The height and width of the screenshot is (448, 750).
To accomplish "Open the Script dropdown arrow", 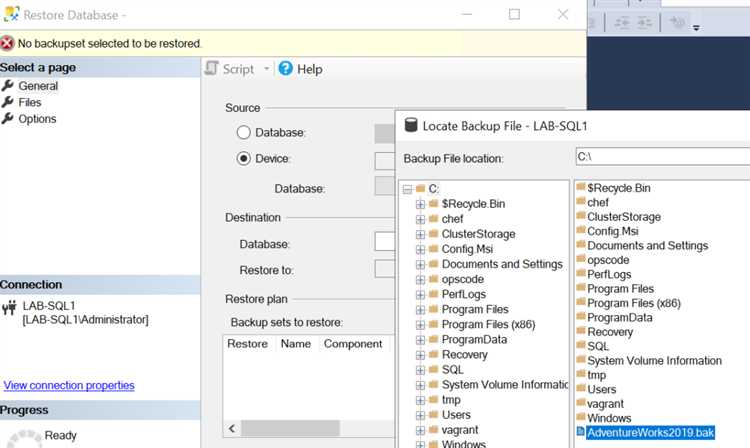I will coord(266,69).
